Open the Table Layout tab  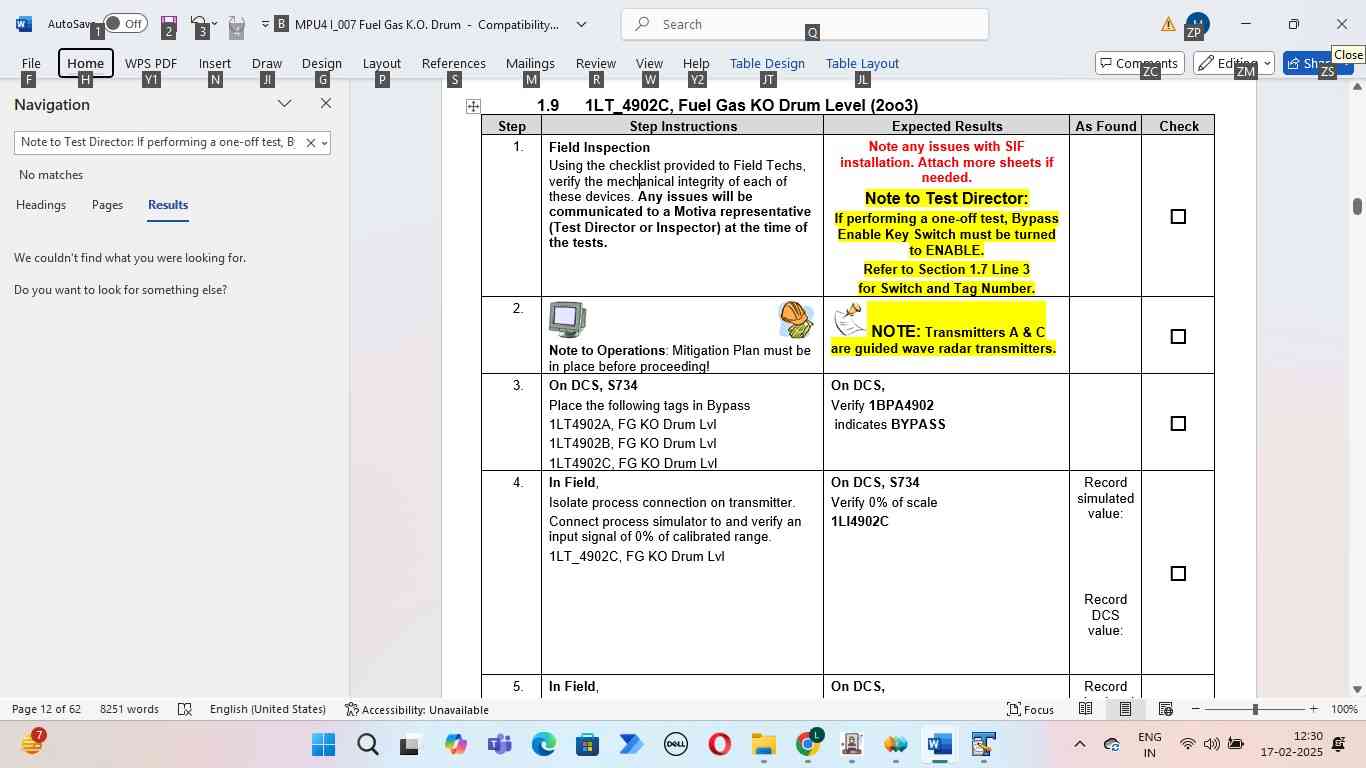[862, 63]
